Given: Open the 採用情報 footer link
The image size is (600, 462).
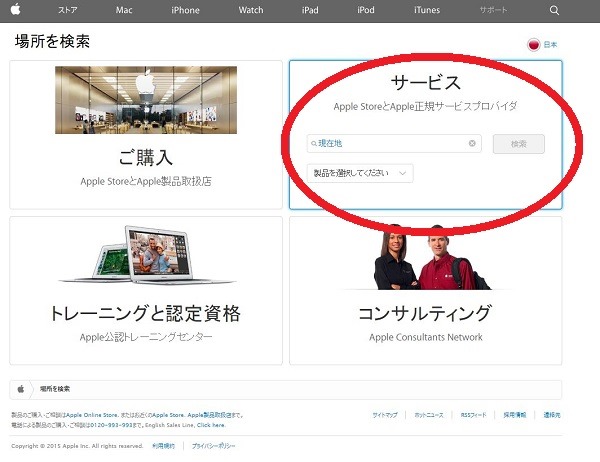Looking at the screenshot, I should pos(515,415).
